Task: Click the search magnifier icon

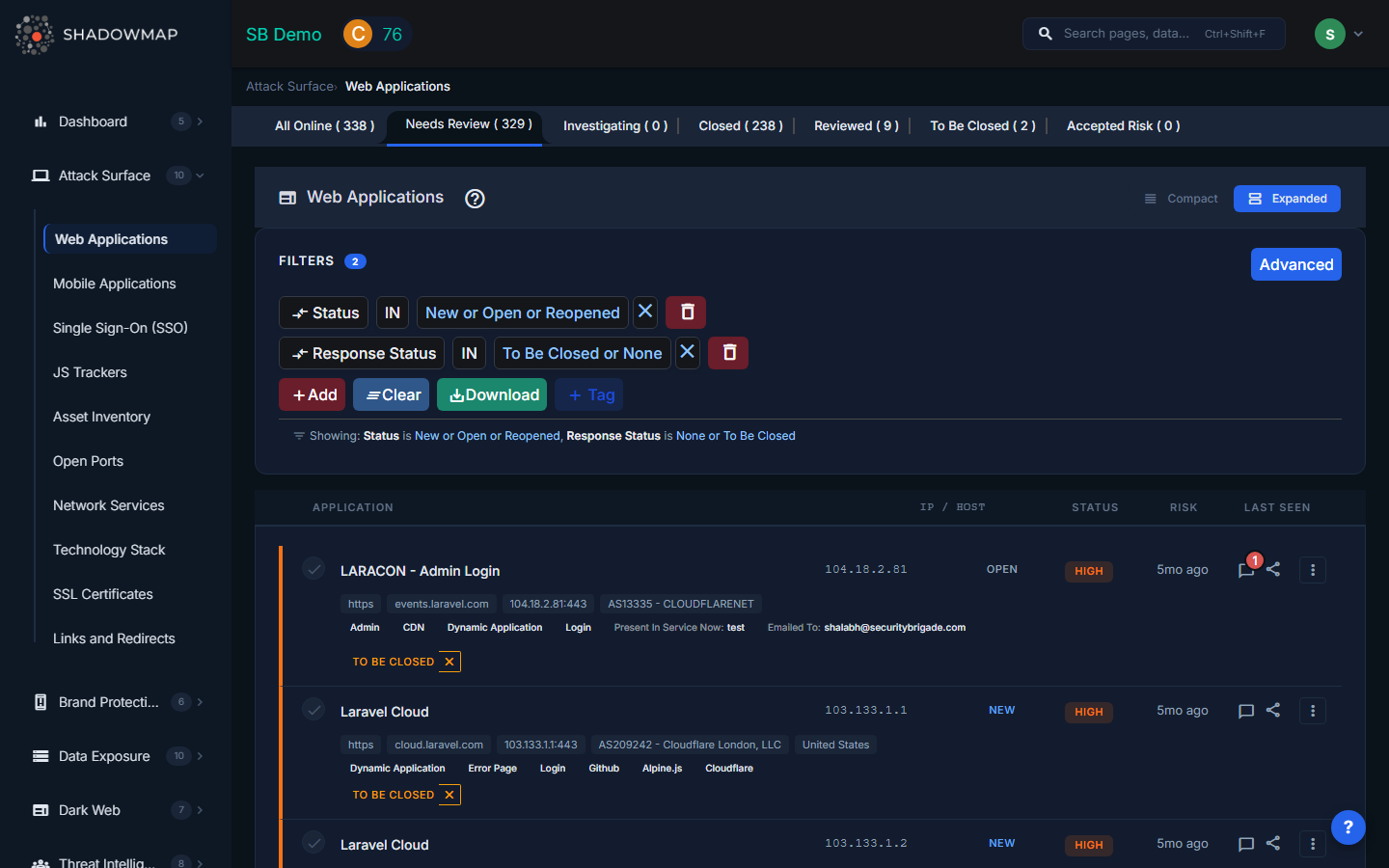Action: (1045, 33)
